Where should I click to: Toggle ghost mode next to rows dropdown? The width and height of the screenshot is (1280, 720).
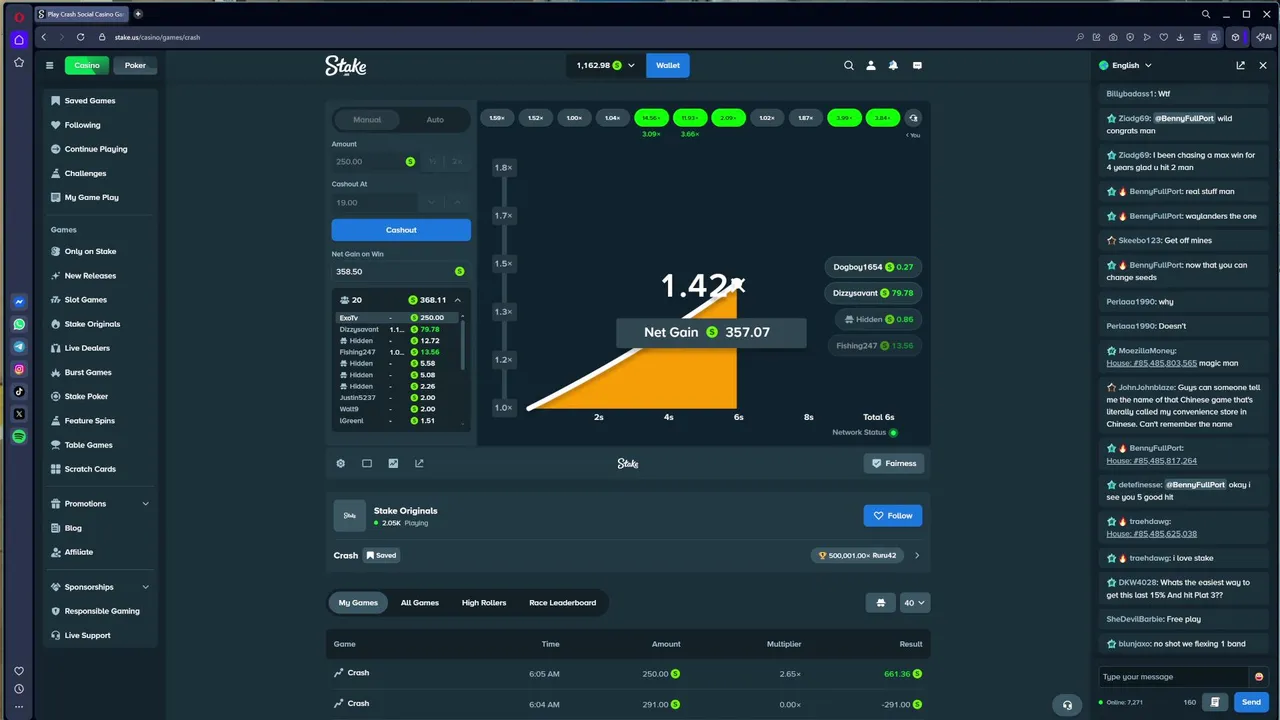pyautogui.click(x=880, y=603)
